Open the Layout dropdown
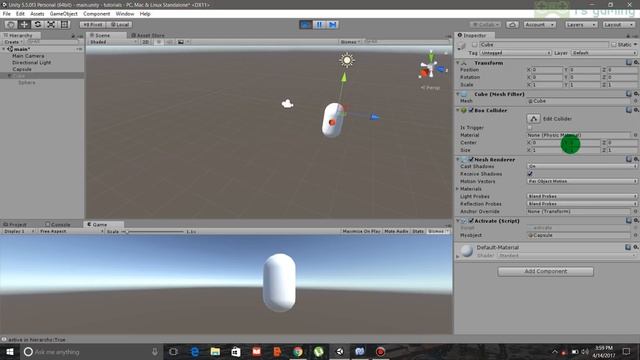Viewport: 640px width, 360px height. (x=618, y=24)
